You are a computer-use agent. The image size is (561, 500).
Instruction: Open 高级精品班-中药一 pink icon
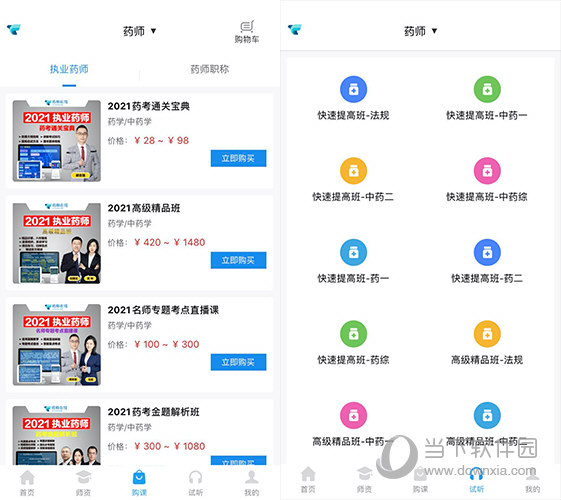(353, 416)
